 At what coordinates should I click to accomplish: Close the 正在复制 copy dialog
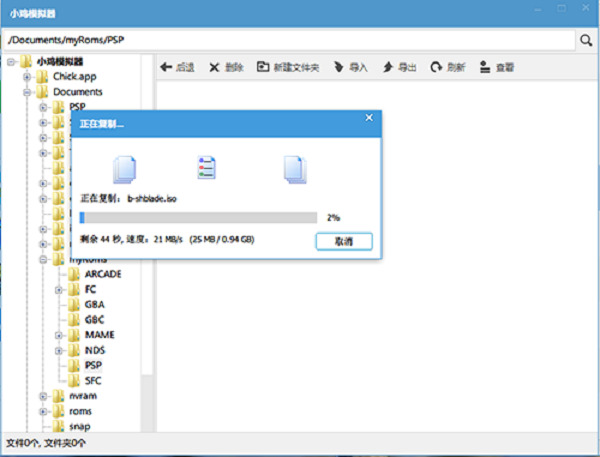click(369, 118)
